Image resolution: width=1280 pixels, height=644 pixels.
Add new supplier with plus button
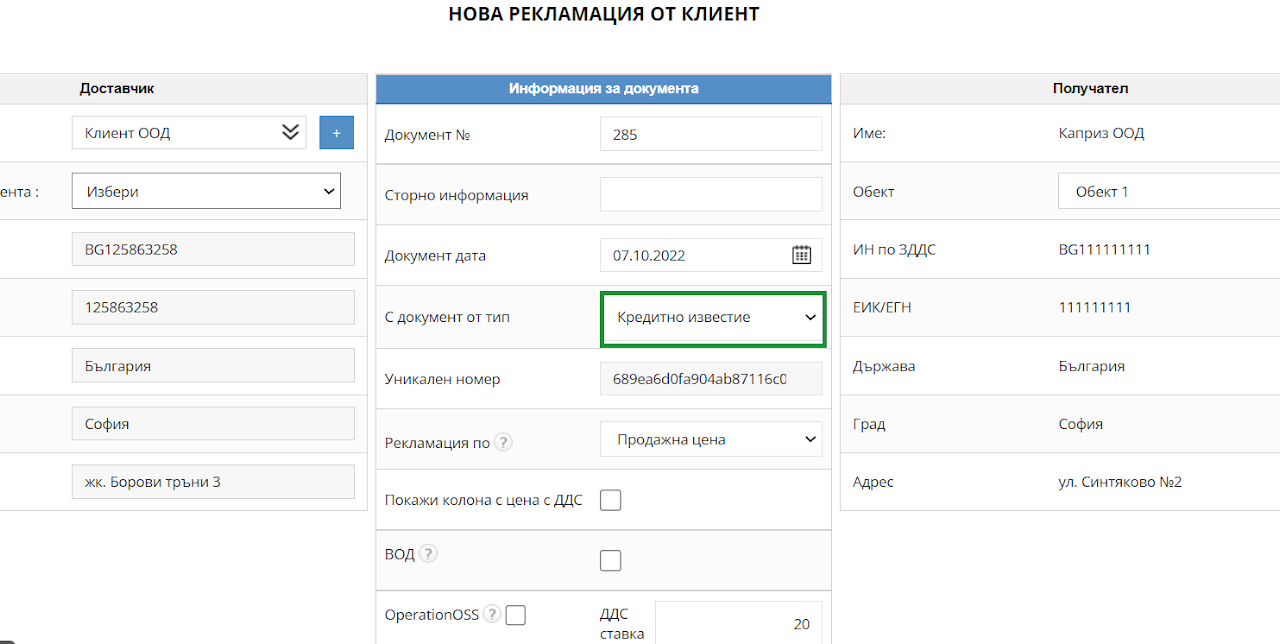[x=336, y=132]
